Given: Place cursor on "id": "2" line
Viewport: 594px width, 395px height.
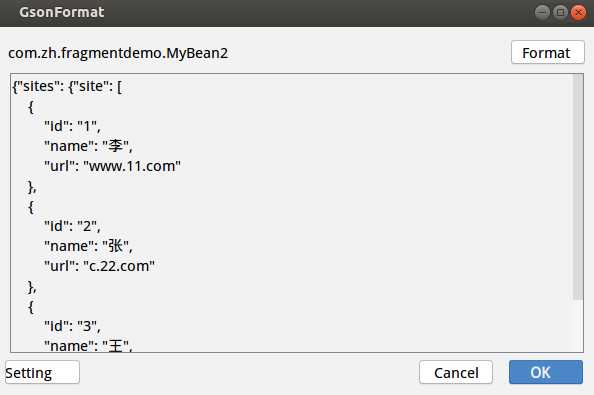Looking at the screenshot, I should [72, 226].
